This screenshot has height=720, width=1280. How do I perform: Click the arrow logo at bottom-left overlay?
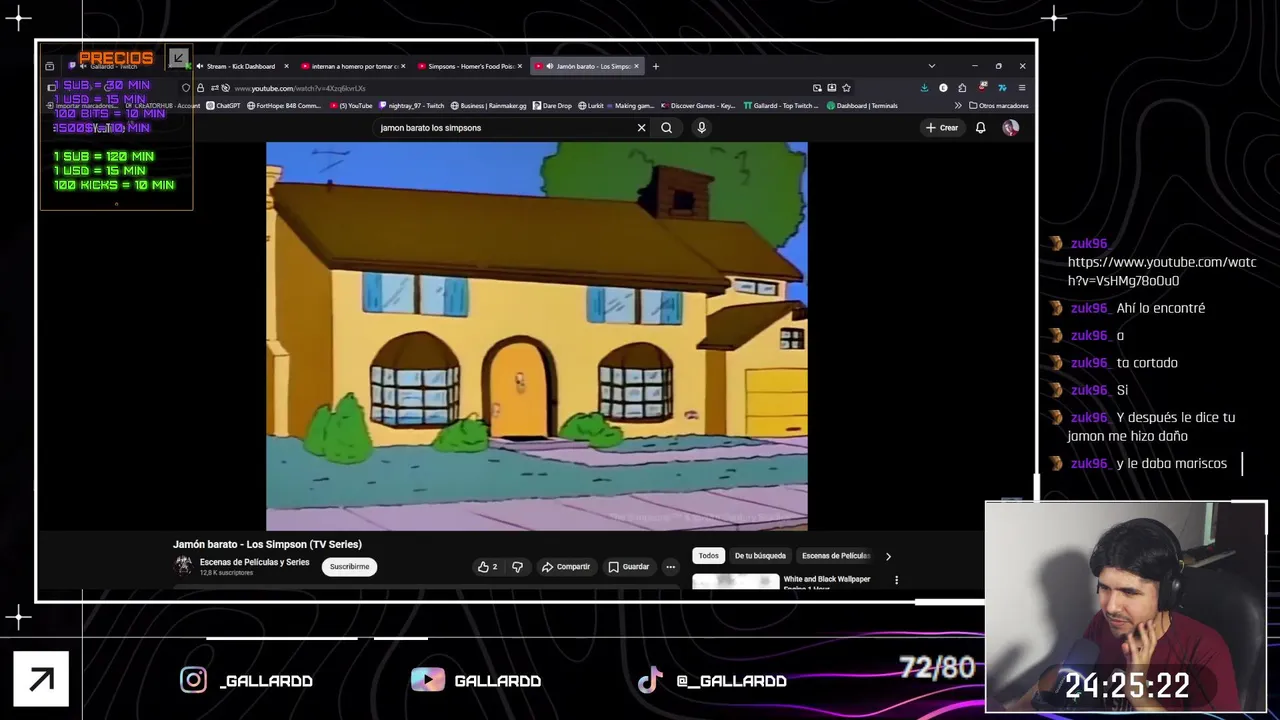click(x=41, y=680)
